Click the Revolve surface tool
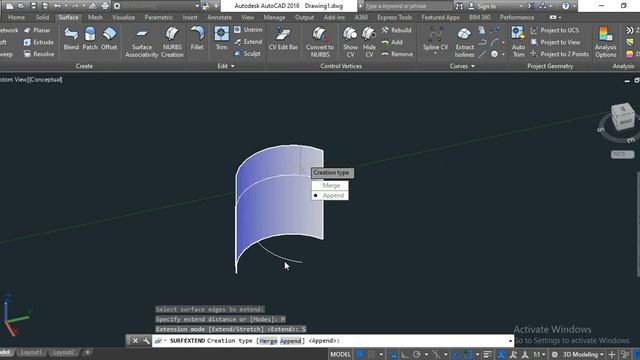640x360 pixels. point(39,54)
